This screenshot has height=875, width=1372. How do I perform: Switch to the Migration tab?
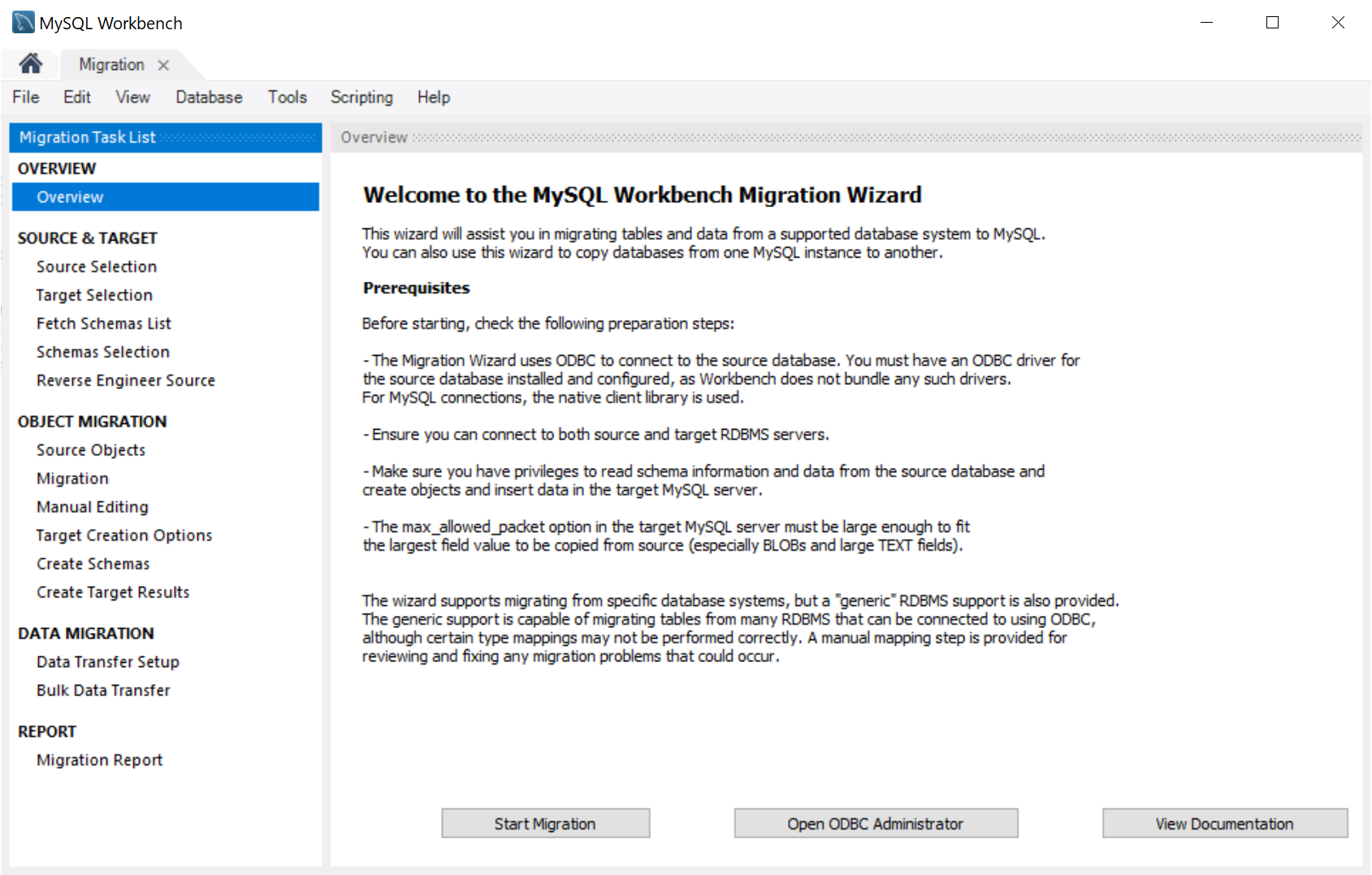pos(111,65)
